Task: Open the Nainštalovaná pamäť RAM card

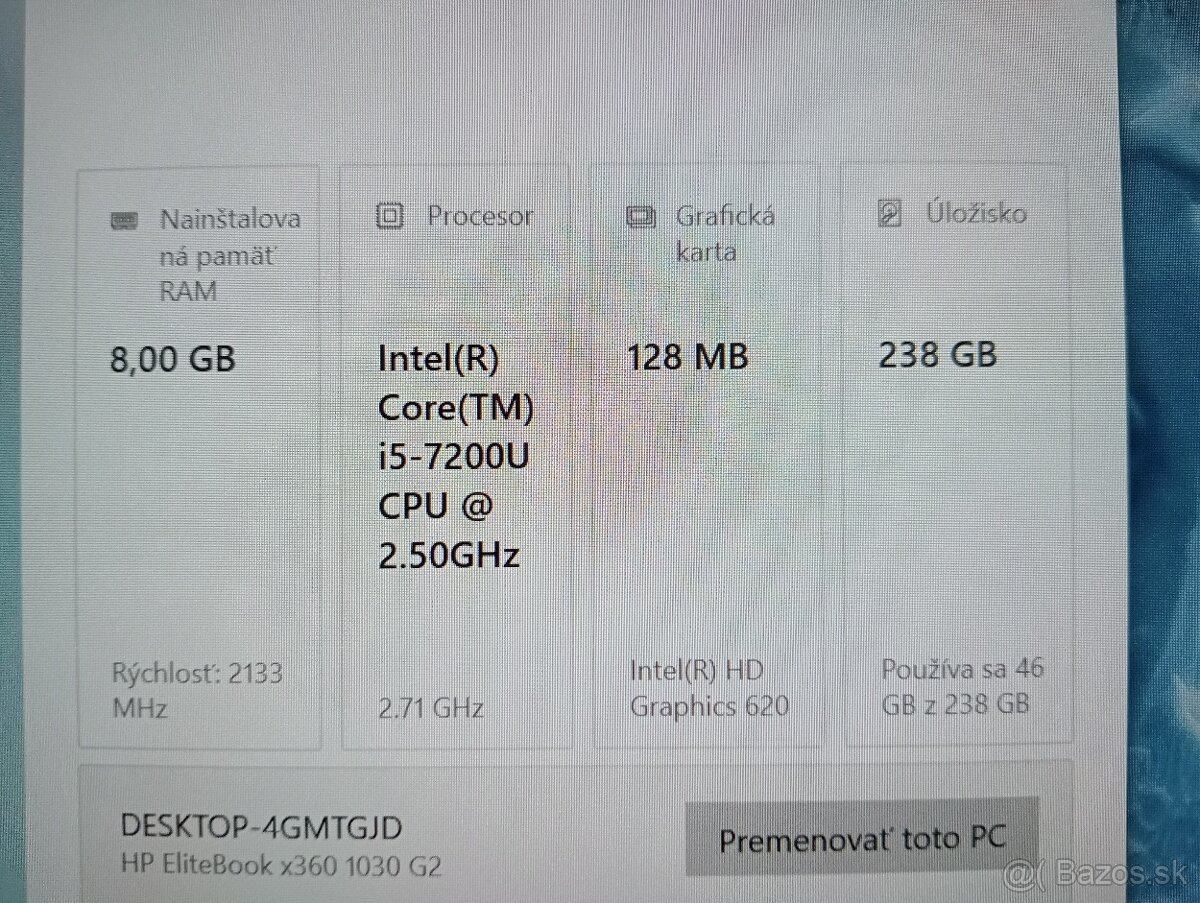Action: click(200, 457)
